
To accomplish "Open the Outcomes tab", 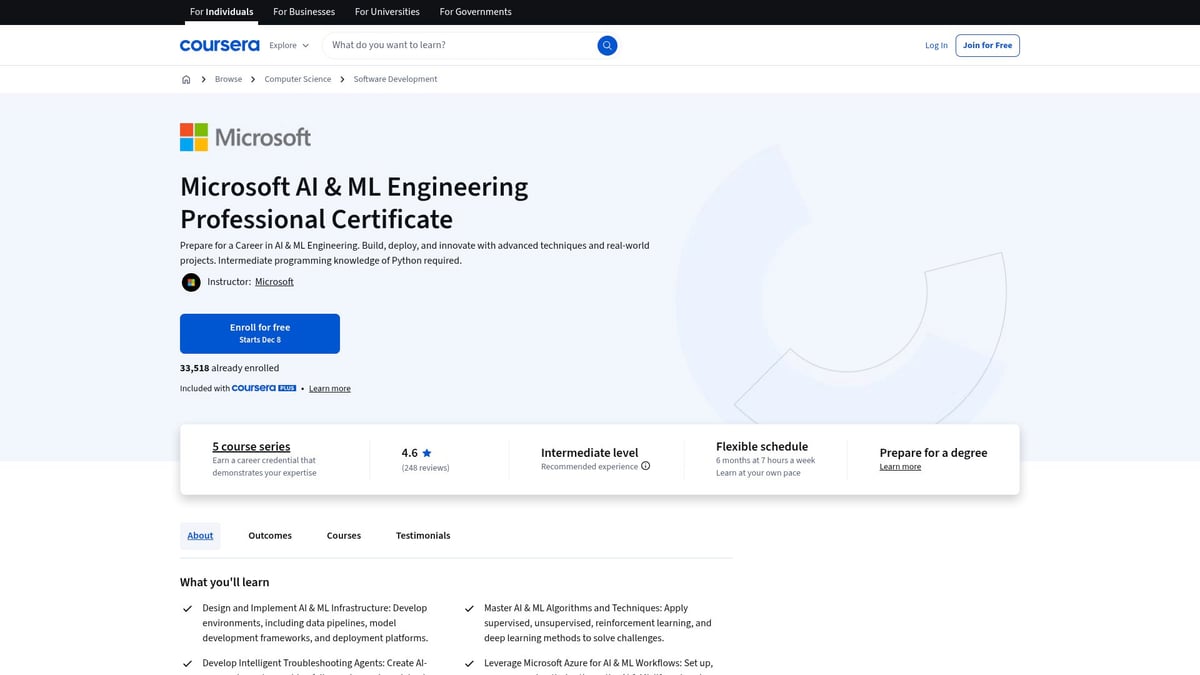I will click(270, 535).
